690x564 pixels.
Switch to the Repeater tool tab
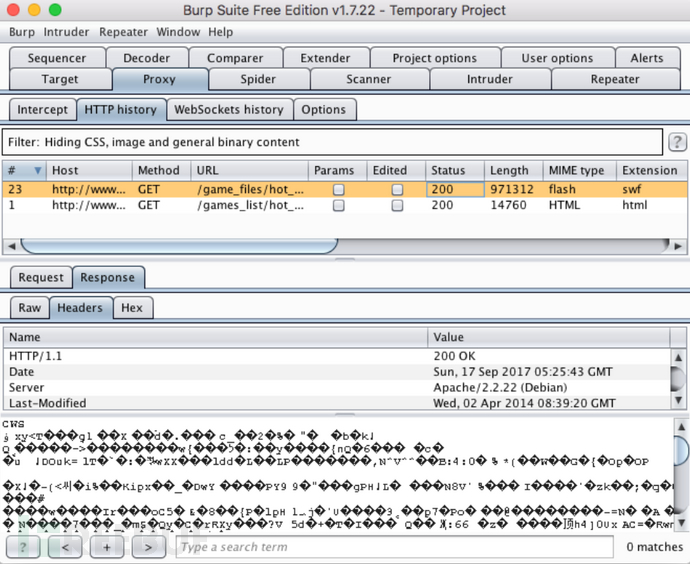point(615,79)
